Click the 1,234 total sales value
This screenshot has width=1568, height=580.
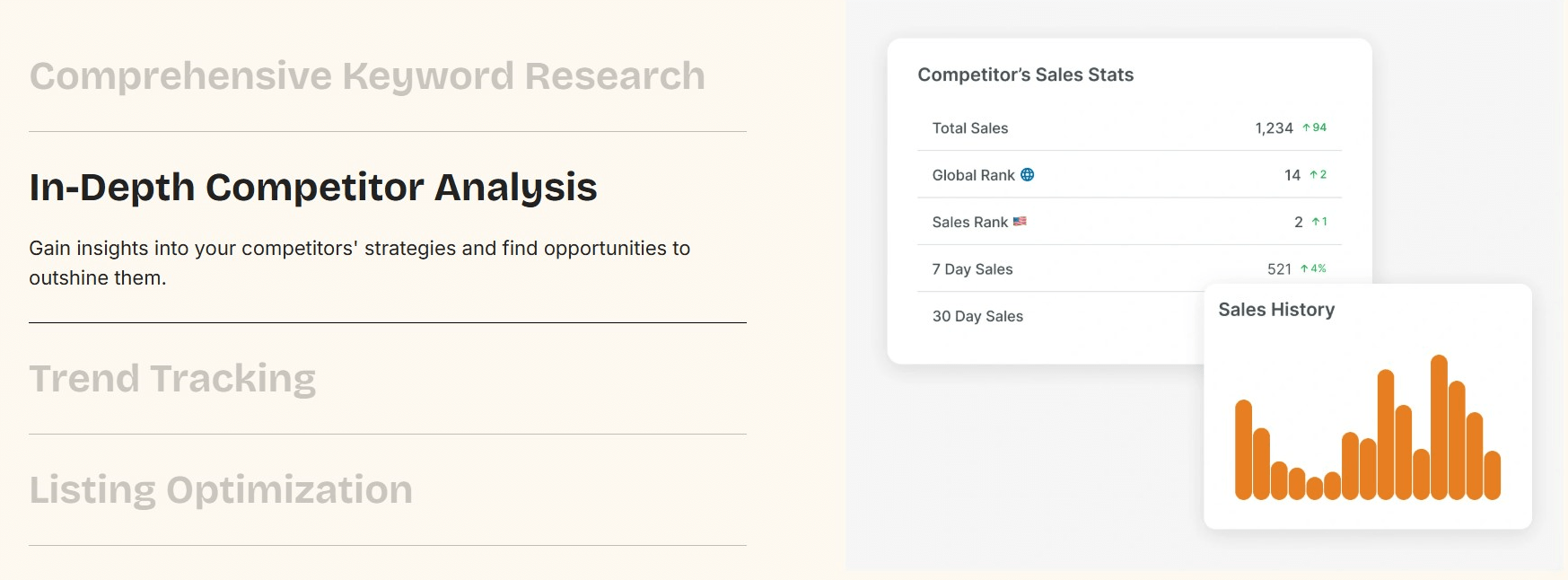1274,128
